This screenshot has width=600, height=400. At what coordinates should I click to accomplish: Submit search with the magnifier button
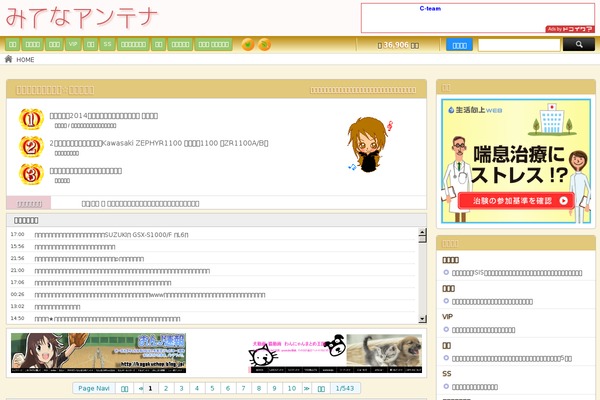[x=579, y=45]
